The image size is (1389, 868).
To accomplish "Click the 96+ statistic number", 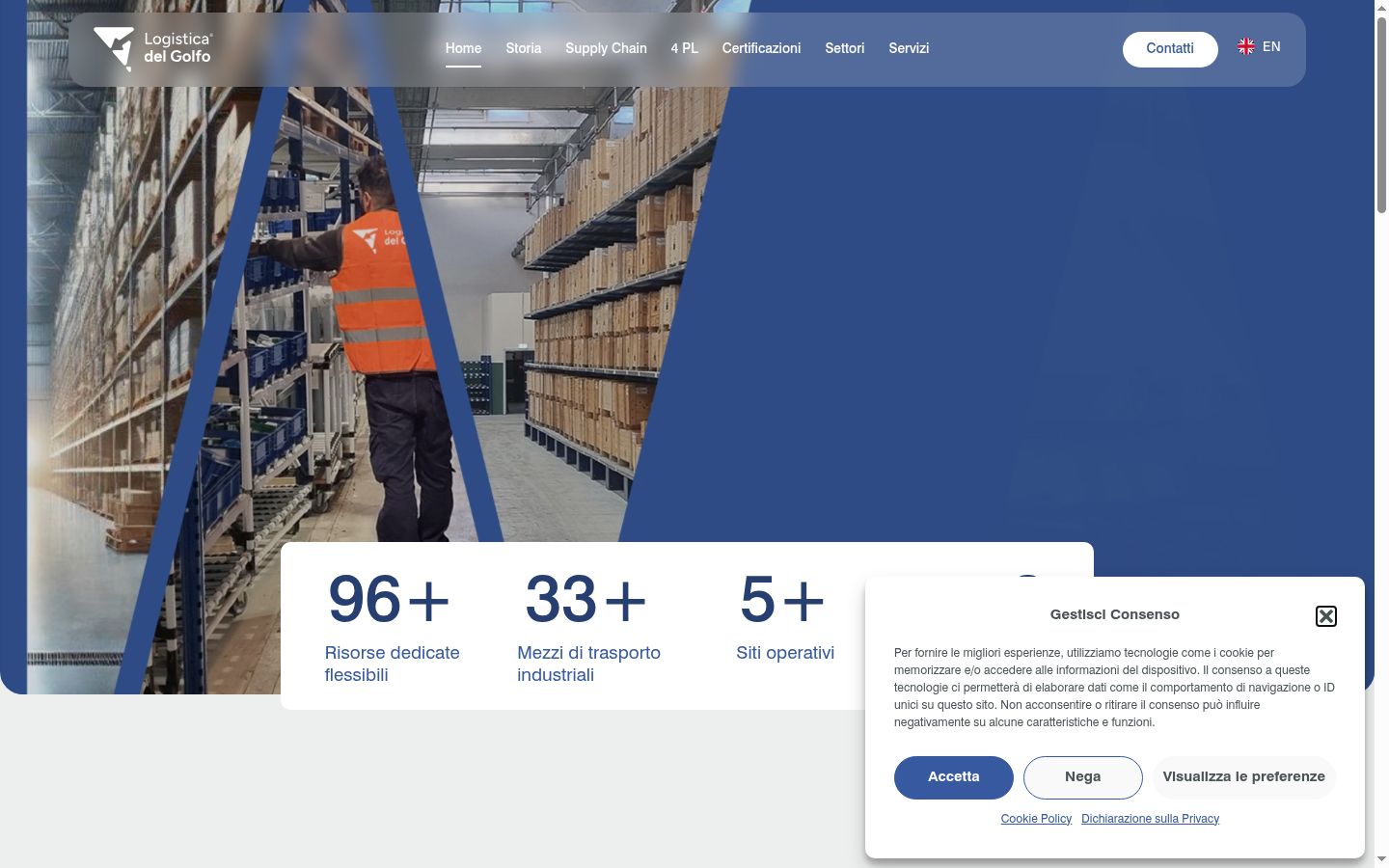I will [x=389, y=599].
